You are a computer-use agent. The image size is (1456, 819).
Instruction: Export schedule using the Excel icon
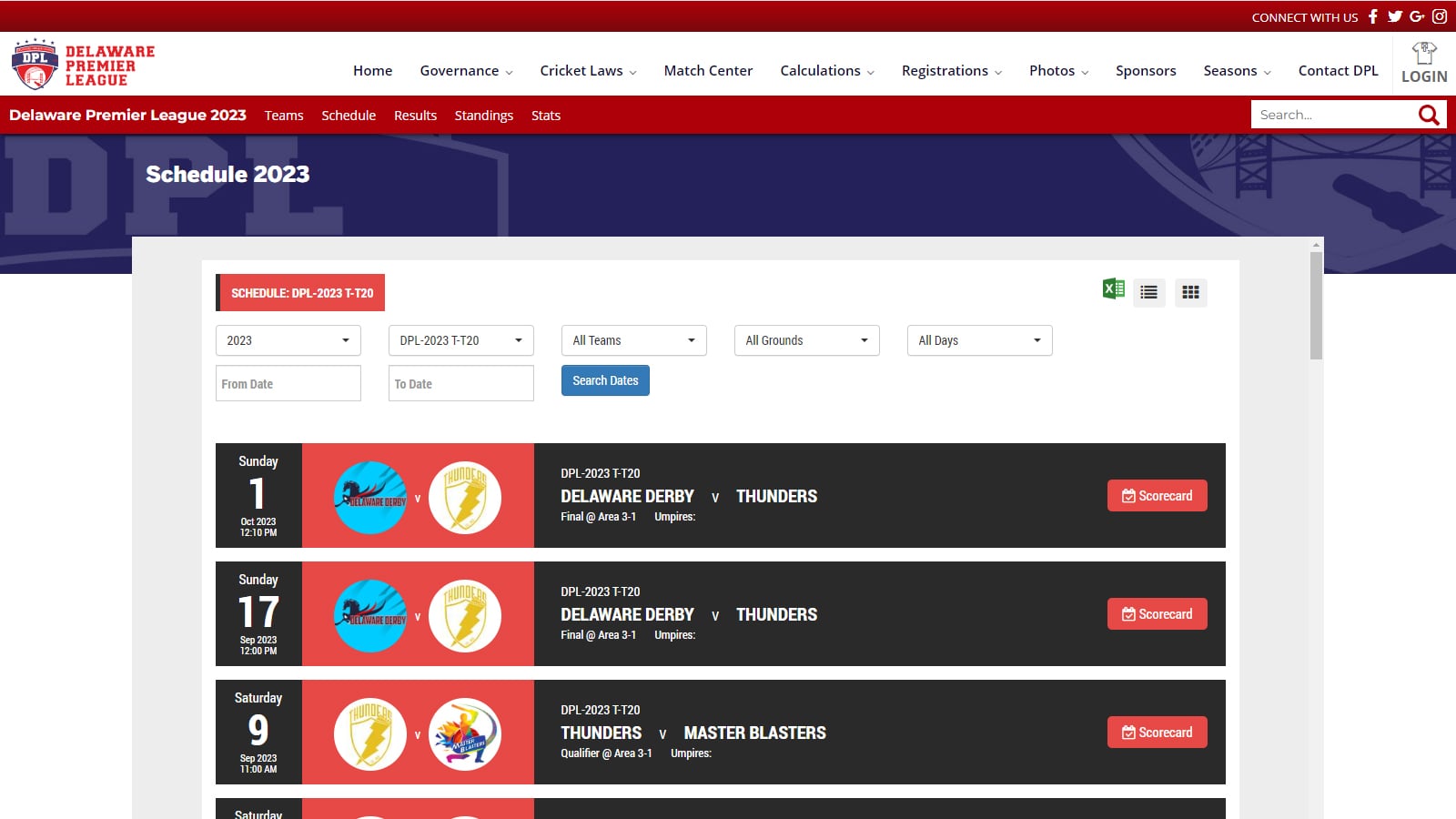point(1113,289)
